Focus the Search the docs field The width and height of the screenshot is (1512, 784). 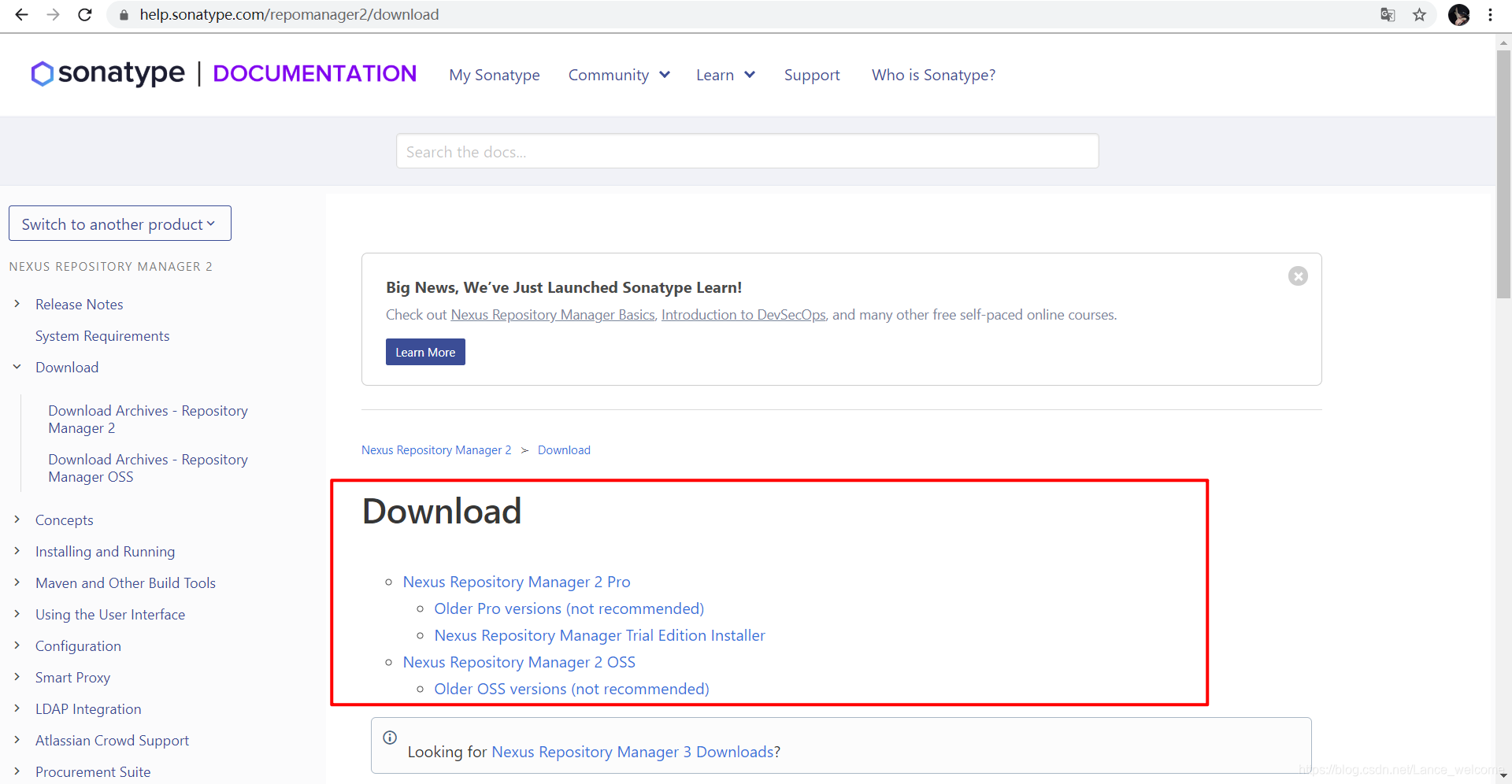tap(747, 151)
